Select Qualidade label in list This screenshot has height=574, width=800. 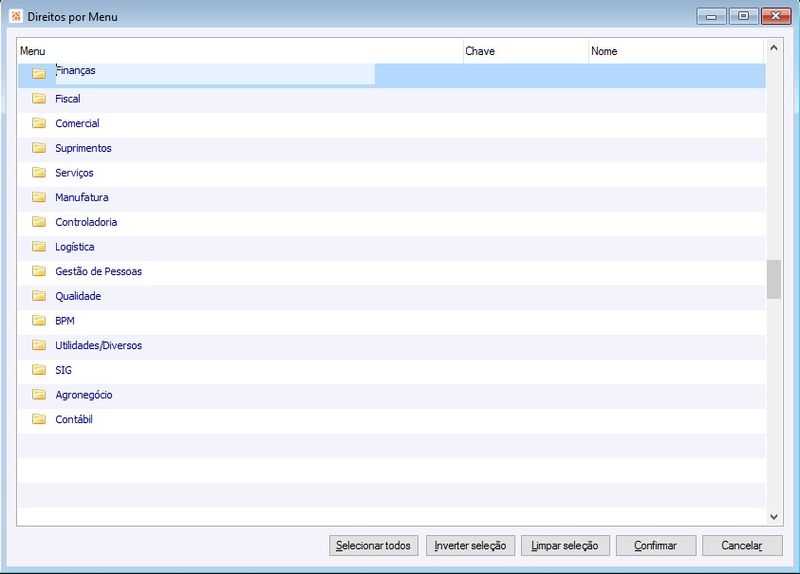pos(78,296)
